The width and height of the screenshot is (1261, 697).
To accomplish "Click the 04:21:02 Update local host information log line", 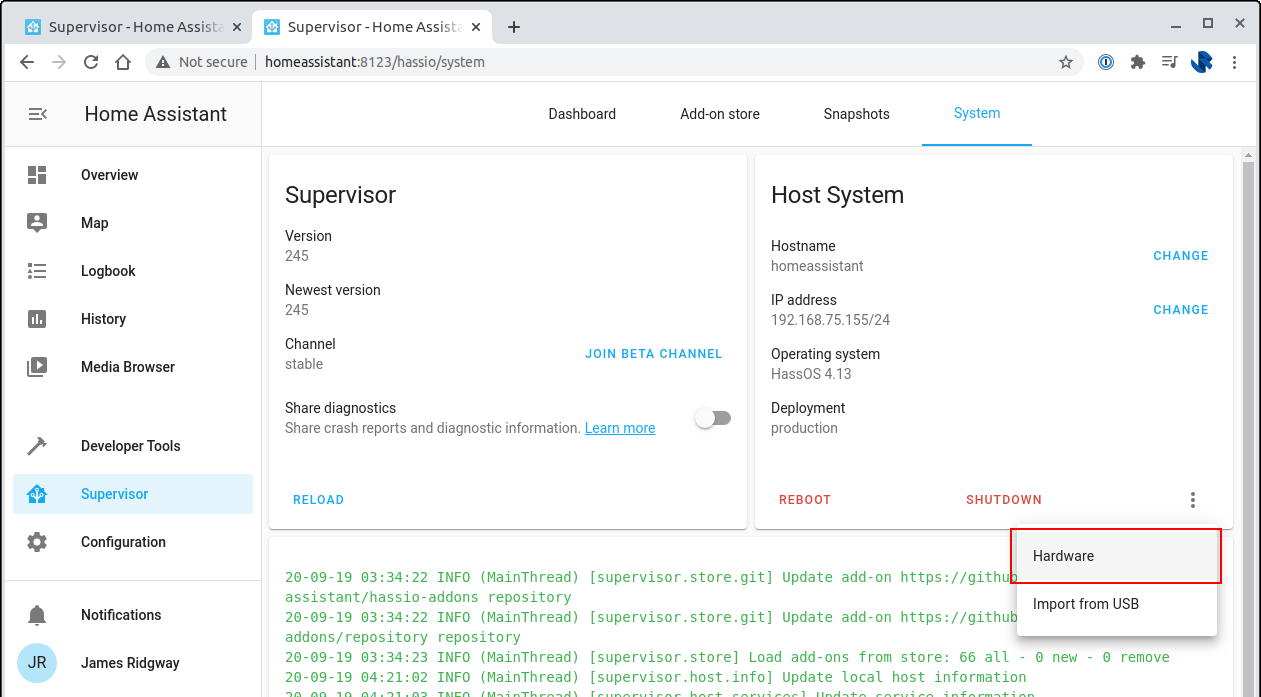I will click(x=655, y=677).
